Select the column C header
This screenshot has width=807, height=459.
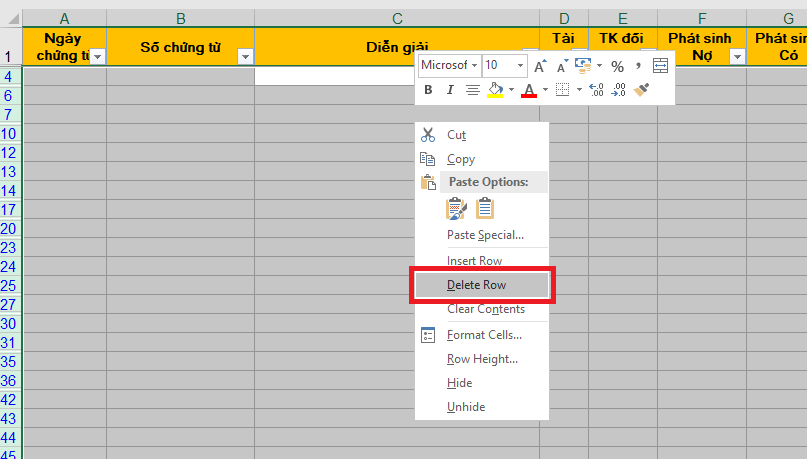point(397,18)
